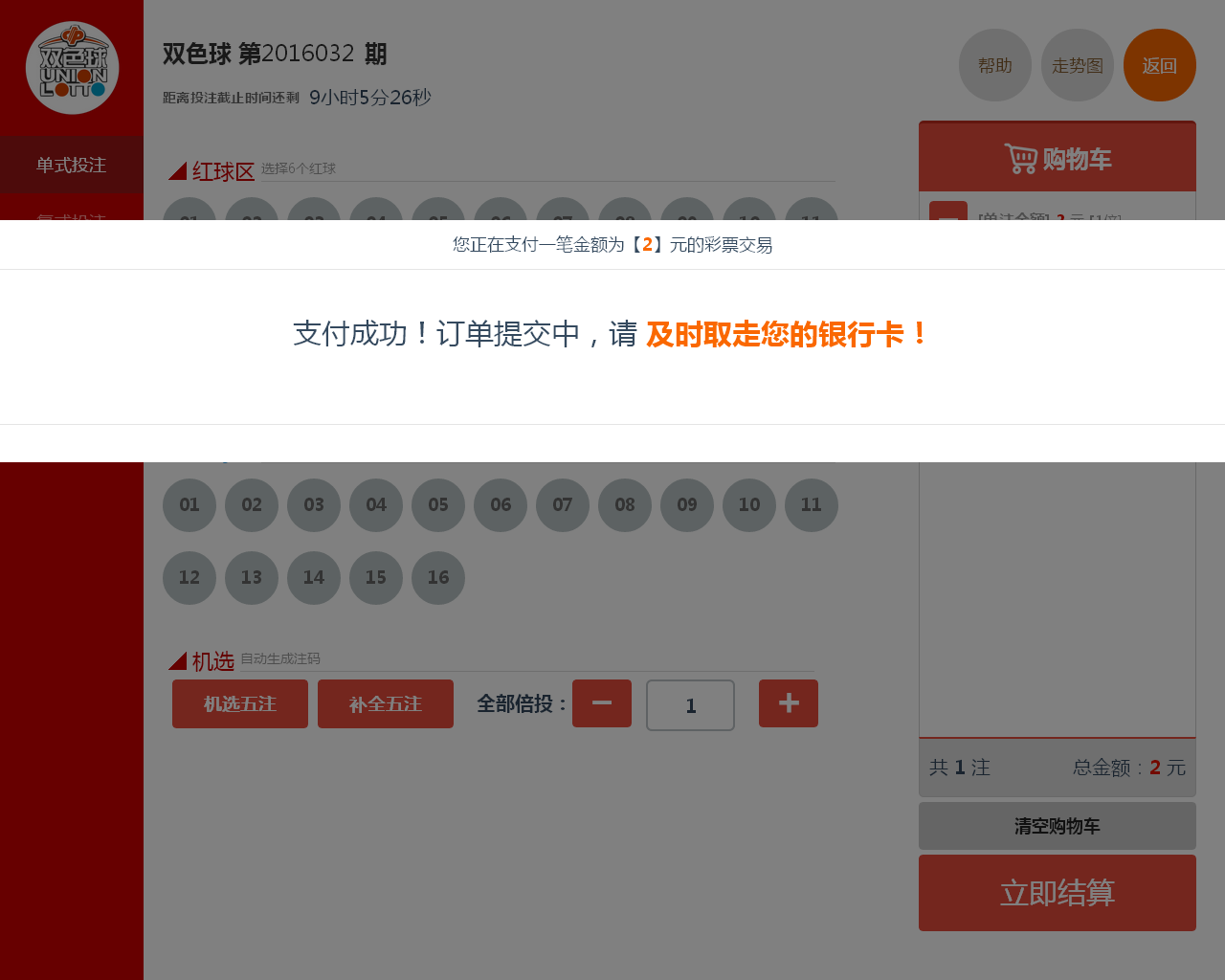Viewport: 1225px width, 980px height.
Task: Select blue ball number 14
Action: [x=314, y=578]
